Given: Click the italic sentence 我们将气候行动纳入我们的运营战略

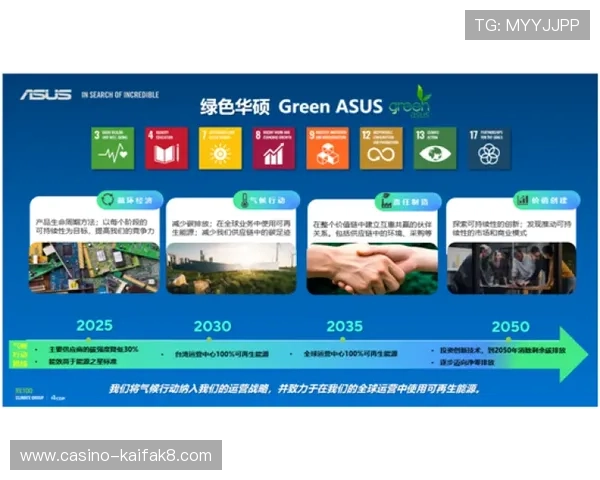Looking at the screenshot, I should point(294,389).
